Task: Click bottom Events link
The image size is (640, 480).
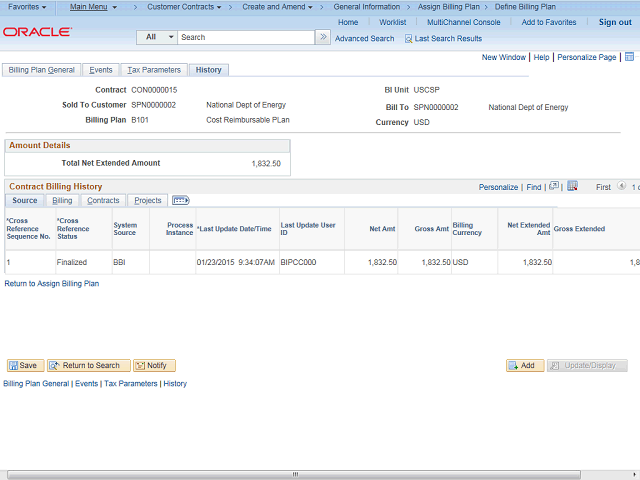Action: click(87, 384)
